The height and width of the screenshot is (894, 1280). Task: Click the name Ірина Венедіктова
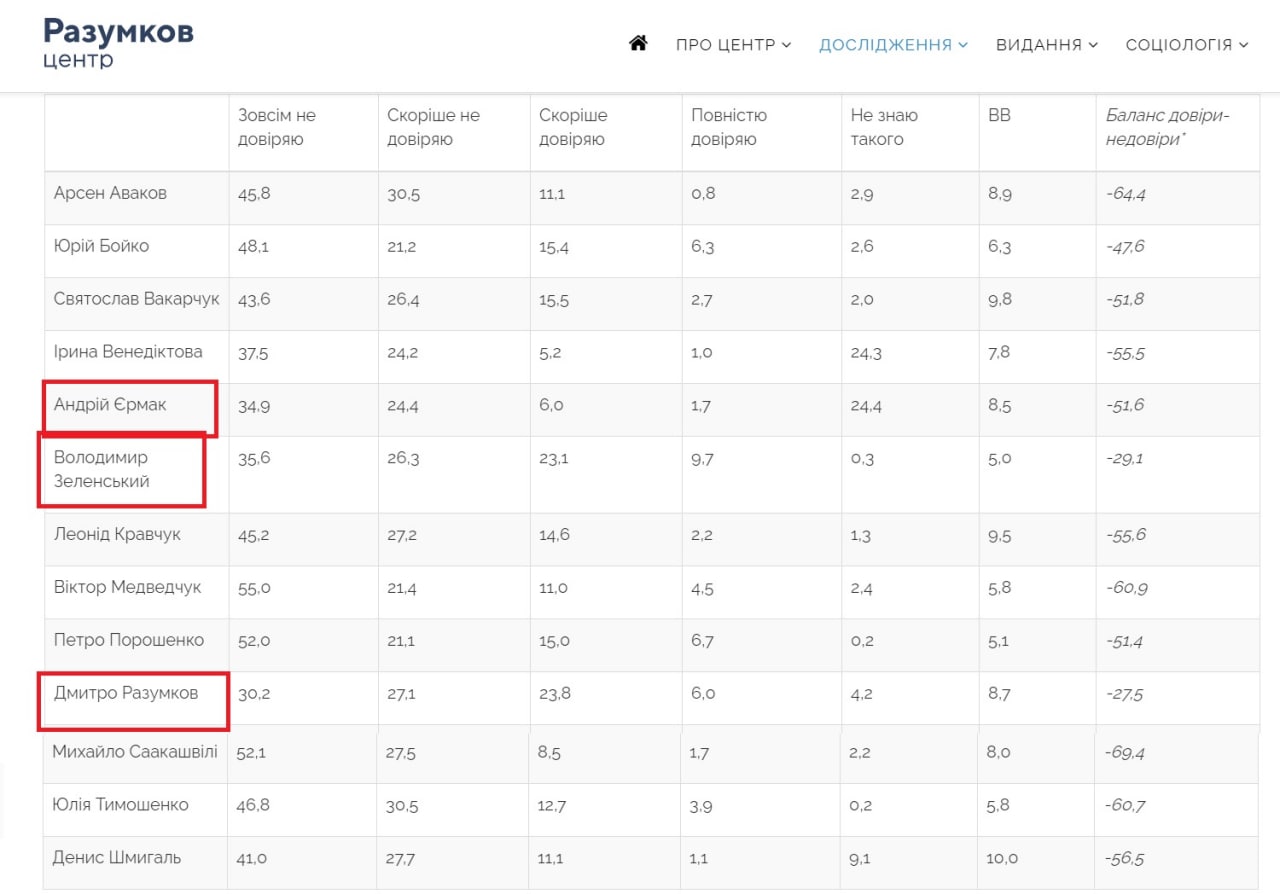(x=128, y=352)
